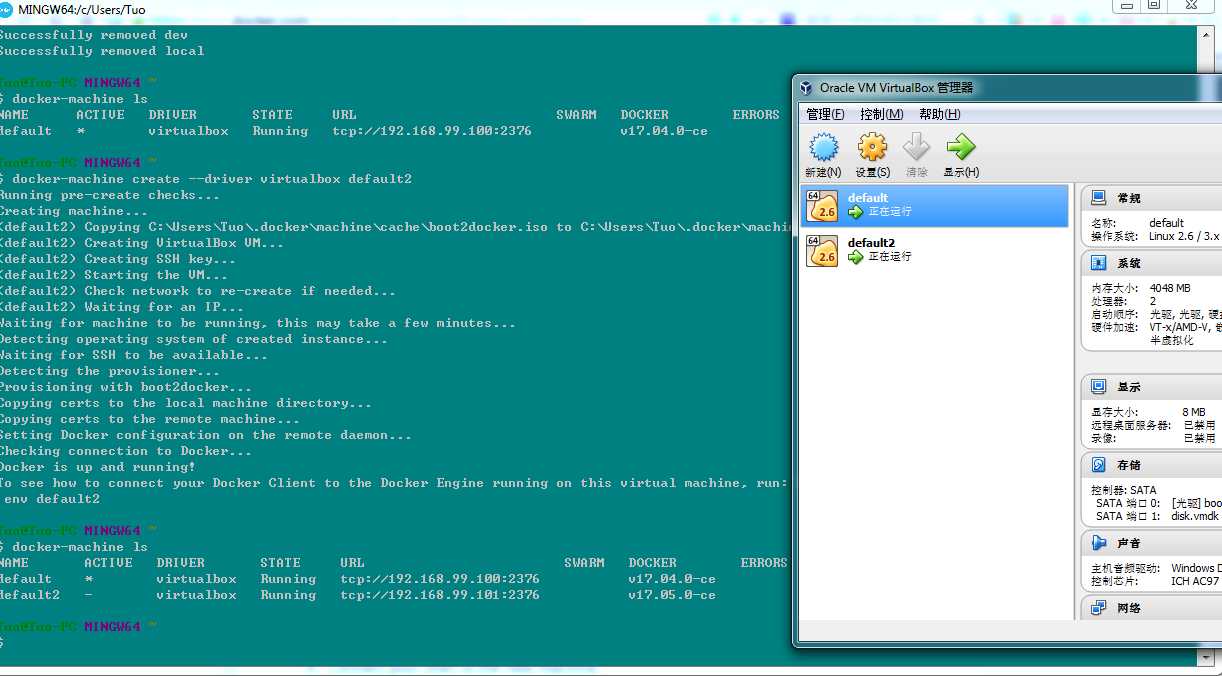Click the 存储 section heading
1222x676 pixels.
[x=1129, y=465]
